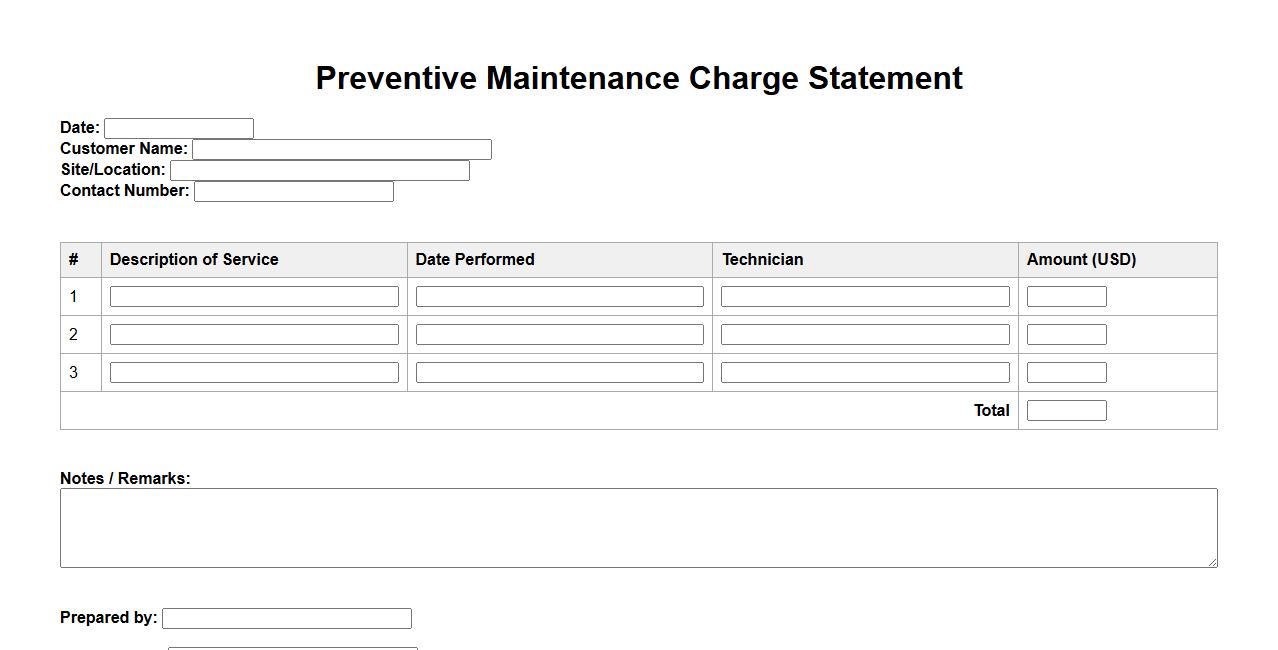The width and height of the screenshot is (1278, 650).
Task: Focus the Customer Name field
Action: [x=342, y=149]
